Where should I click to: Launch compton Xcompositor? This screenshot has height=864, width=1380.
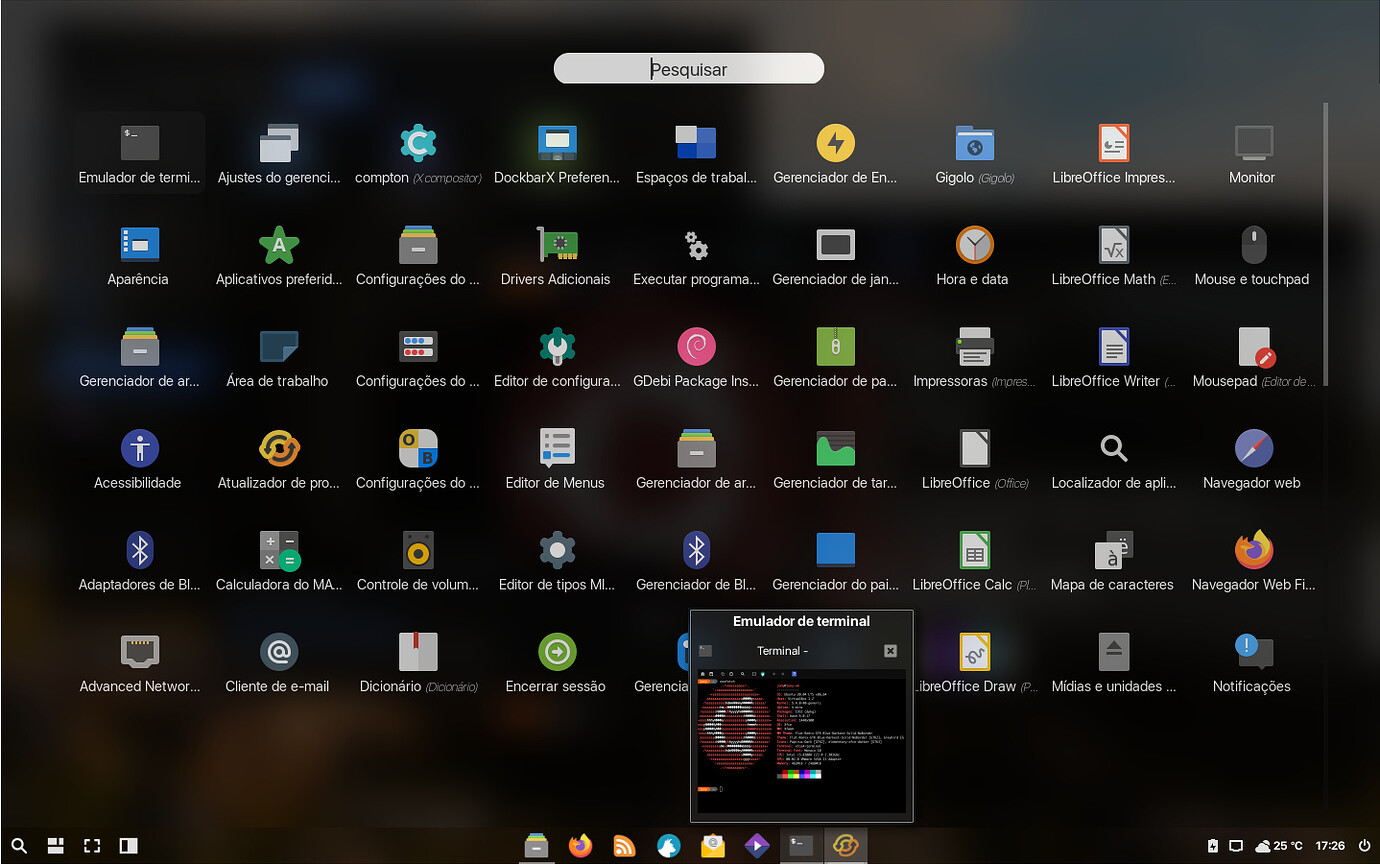point(418,154)
